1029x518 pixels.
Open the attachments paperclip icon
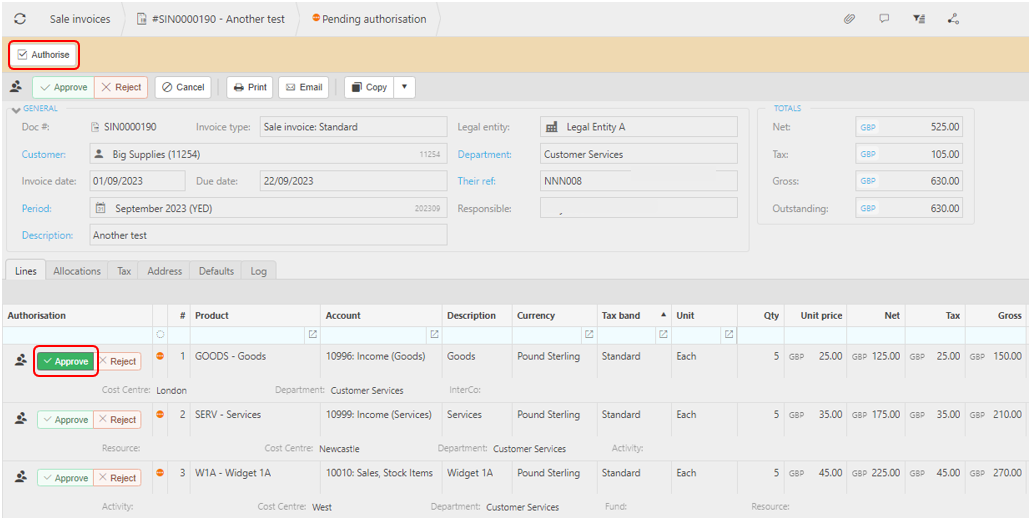849,19
